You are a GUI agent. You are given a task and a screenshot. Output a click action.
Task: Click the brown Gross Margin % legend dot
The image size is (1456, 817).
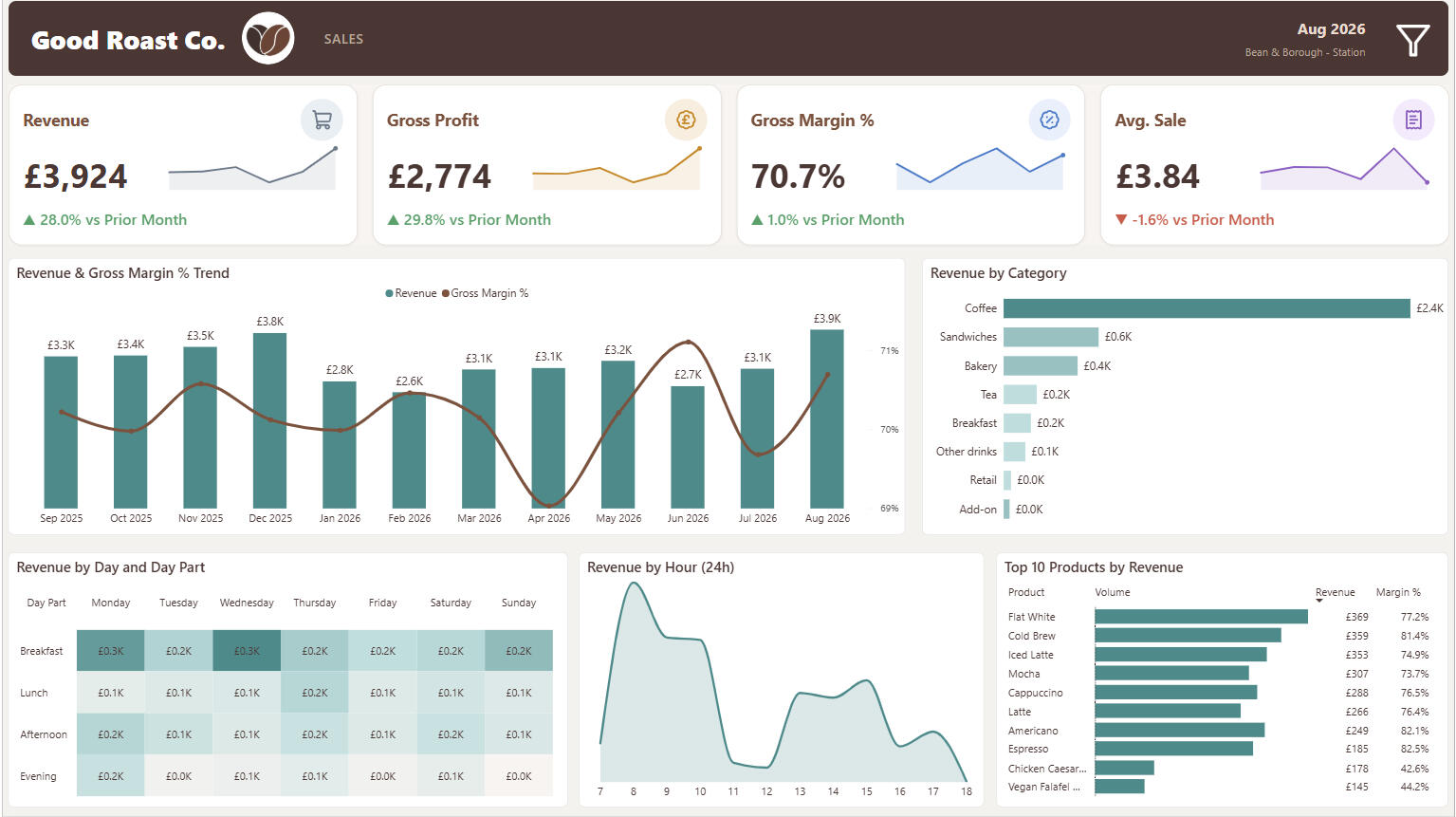(446, 293)
